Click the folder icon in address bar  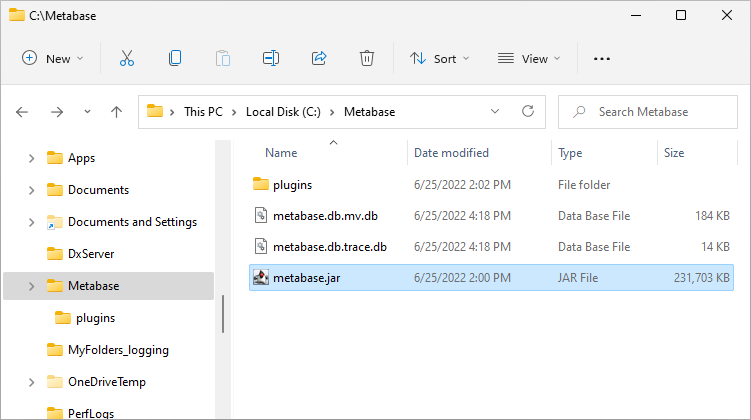click(x=155, y=111)
